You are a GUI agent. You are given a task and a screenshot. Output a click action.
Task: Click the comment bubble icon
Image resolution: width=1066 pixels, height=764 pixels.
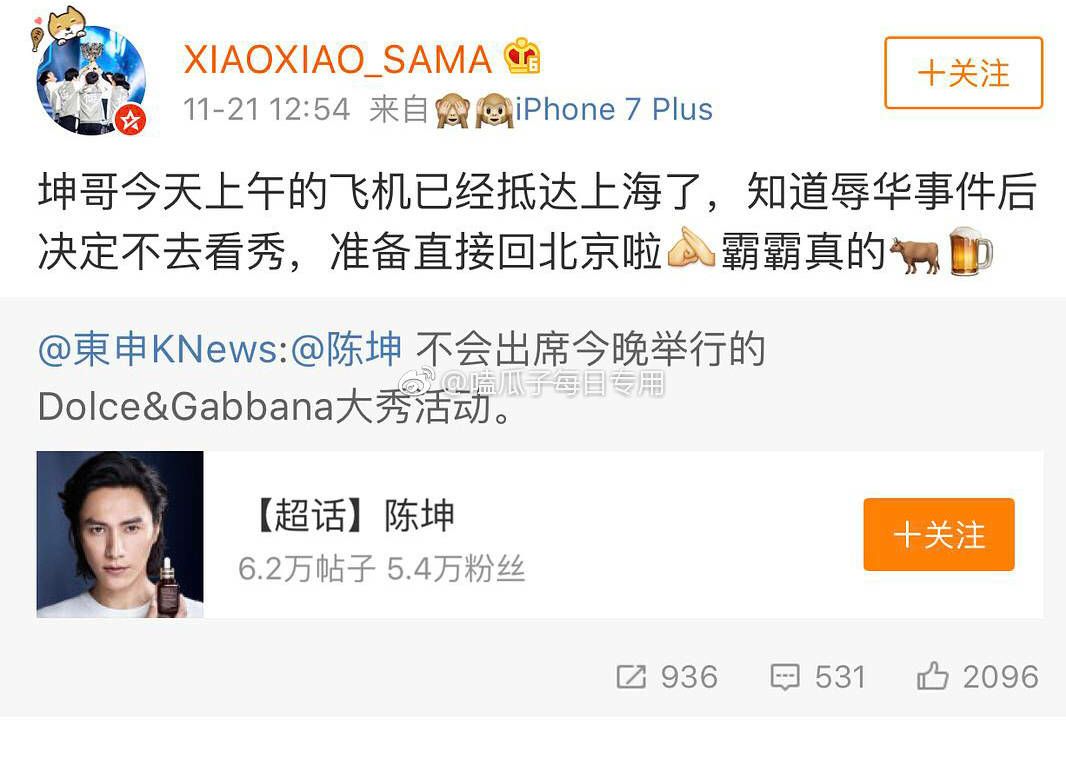click(785, 678)
